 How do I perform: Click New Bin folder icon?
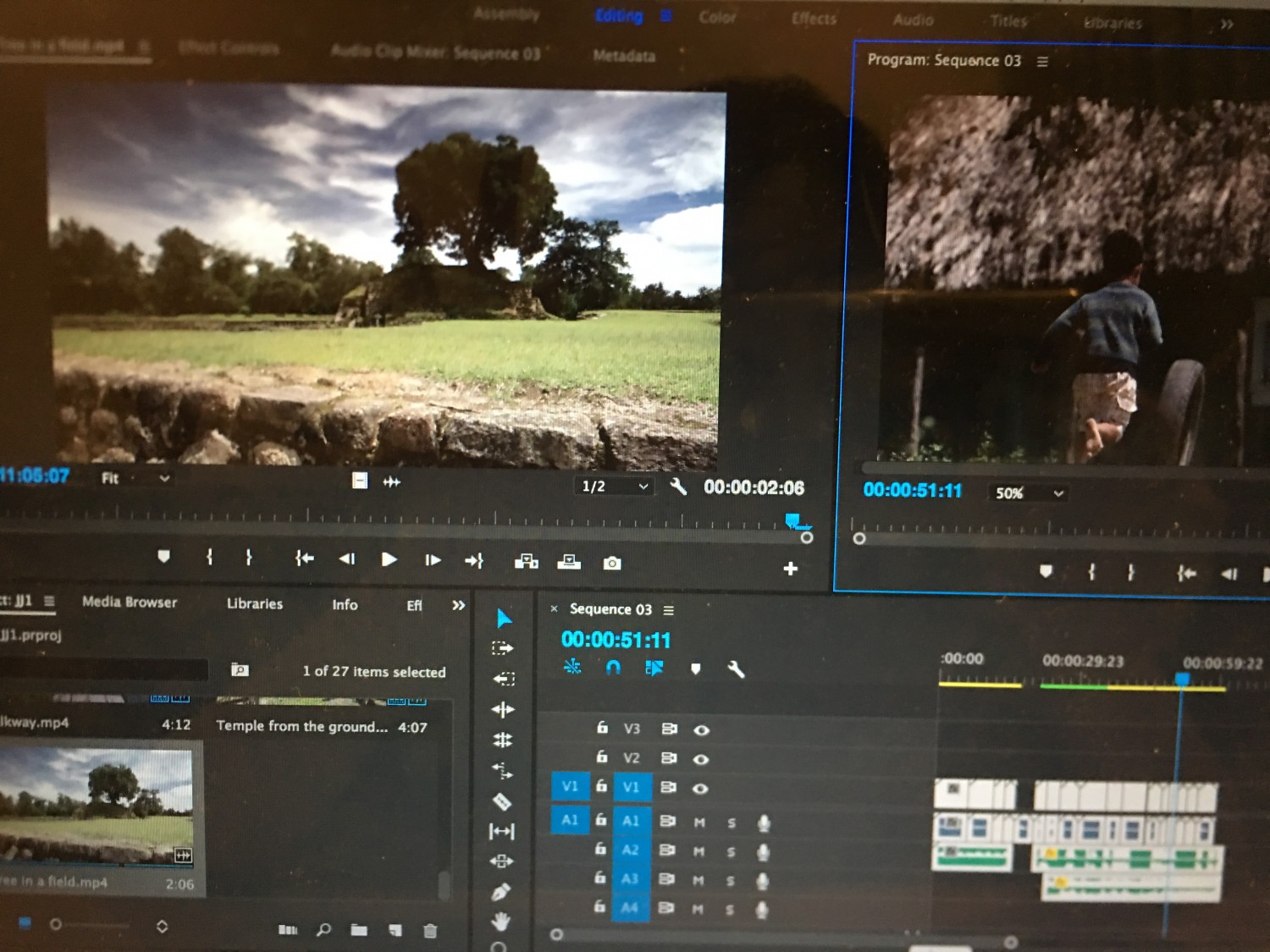click(x=359, y=930)
